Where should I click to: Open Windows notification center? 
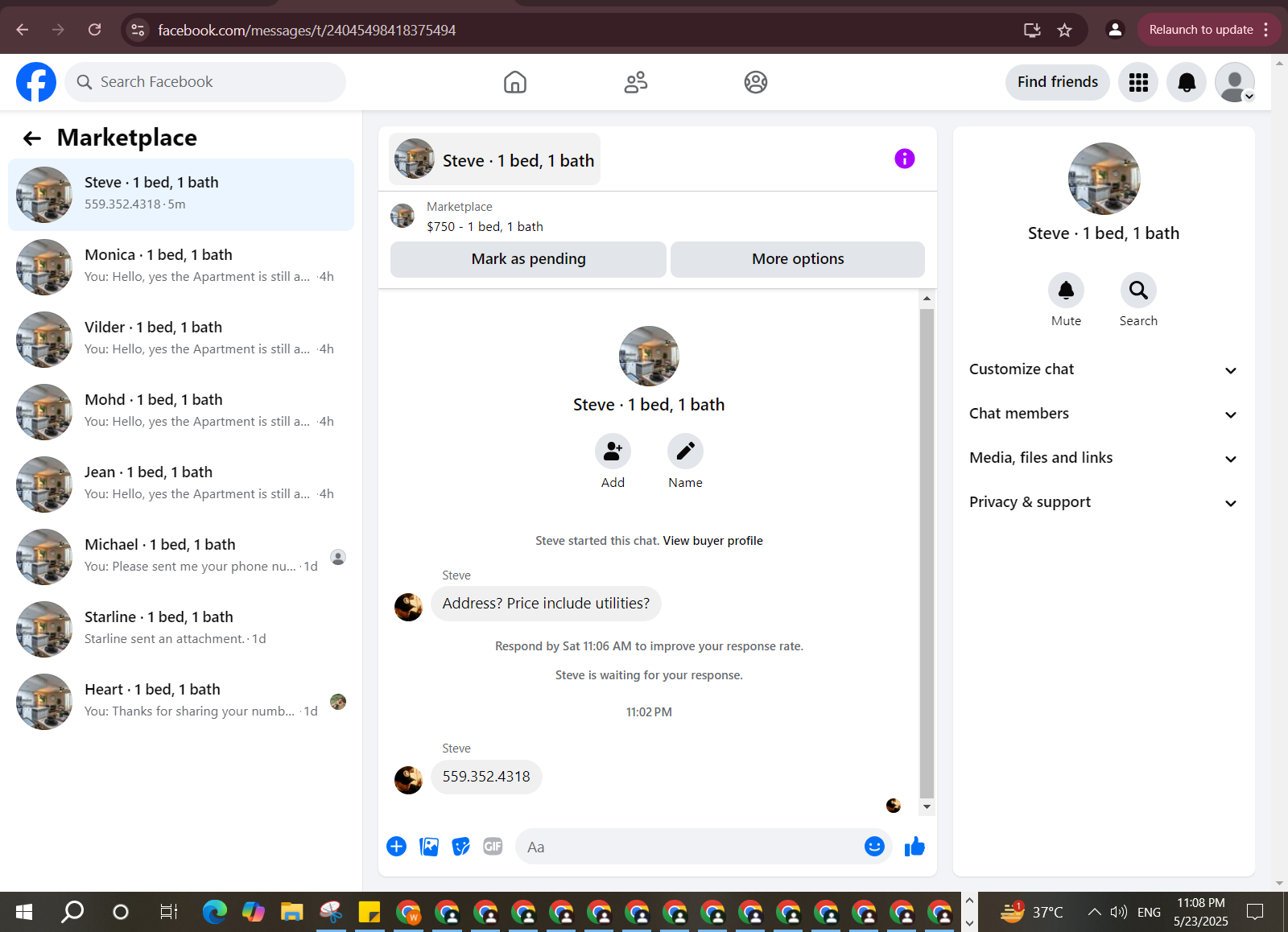click(1255, 912)
